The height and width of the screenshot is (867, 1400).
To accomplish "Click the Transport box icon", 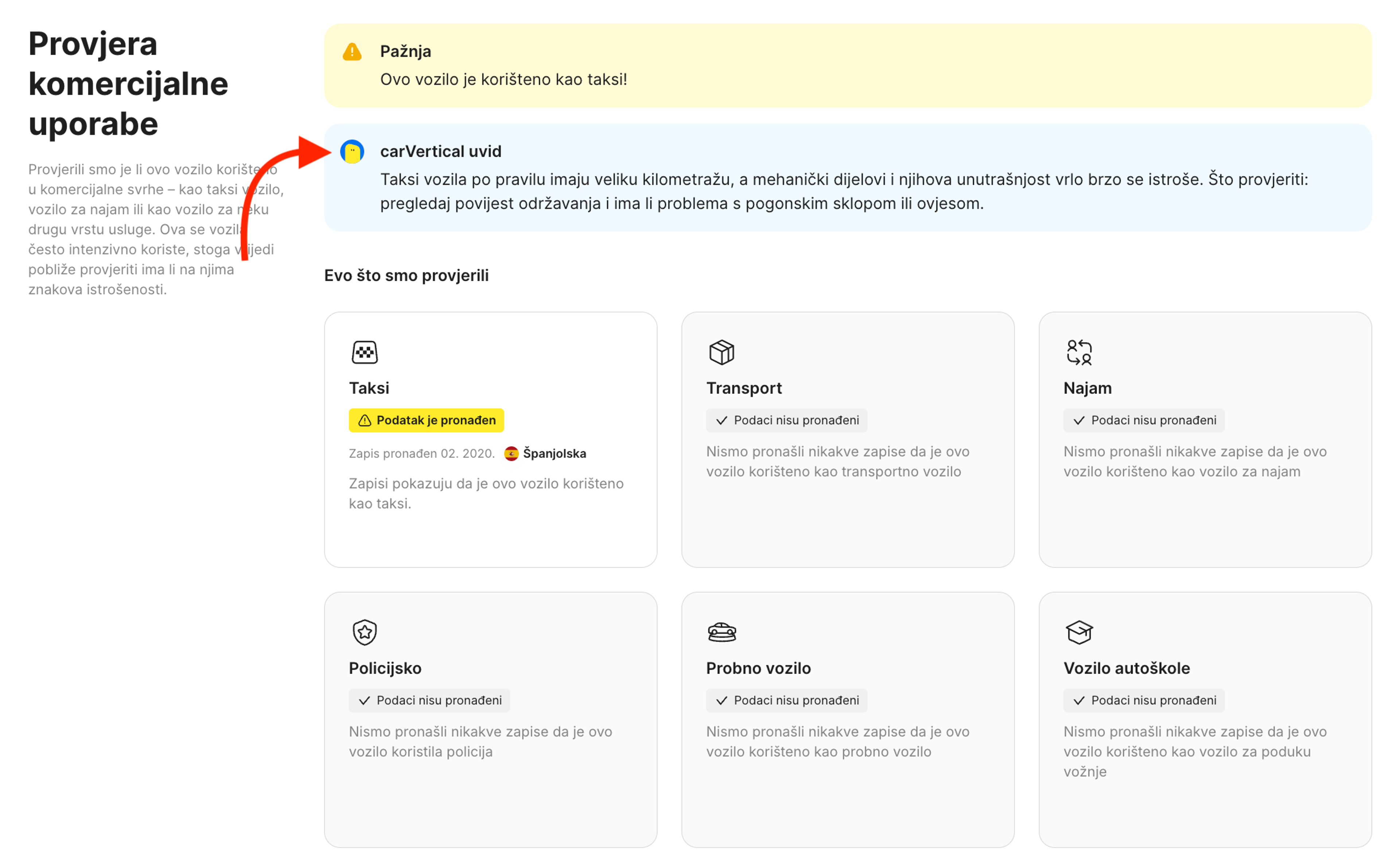I will (722, 352).
